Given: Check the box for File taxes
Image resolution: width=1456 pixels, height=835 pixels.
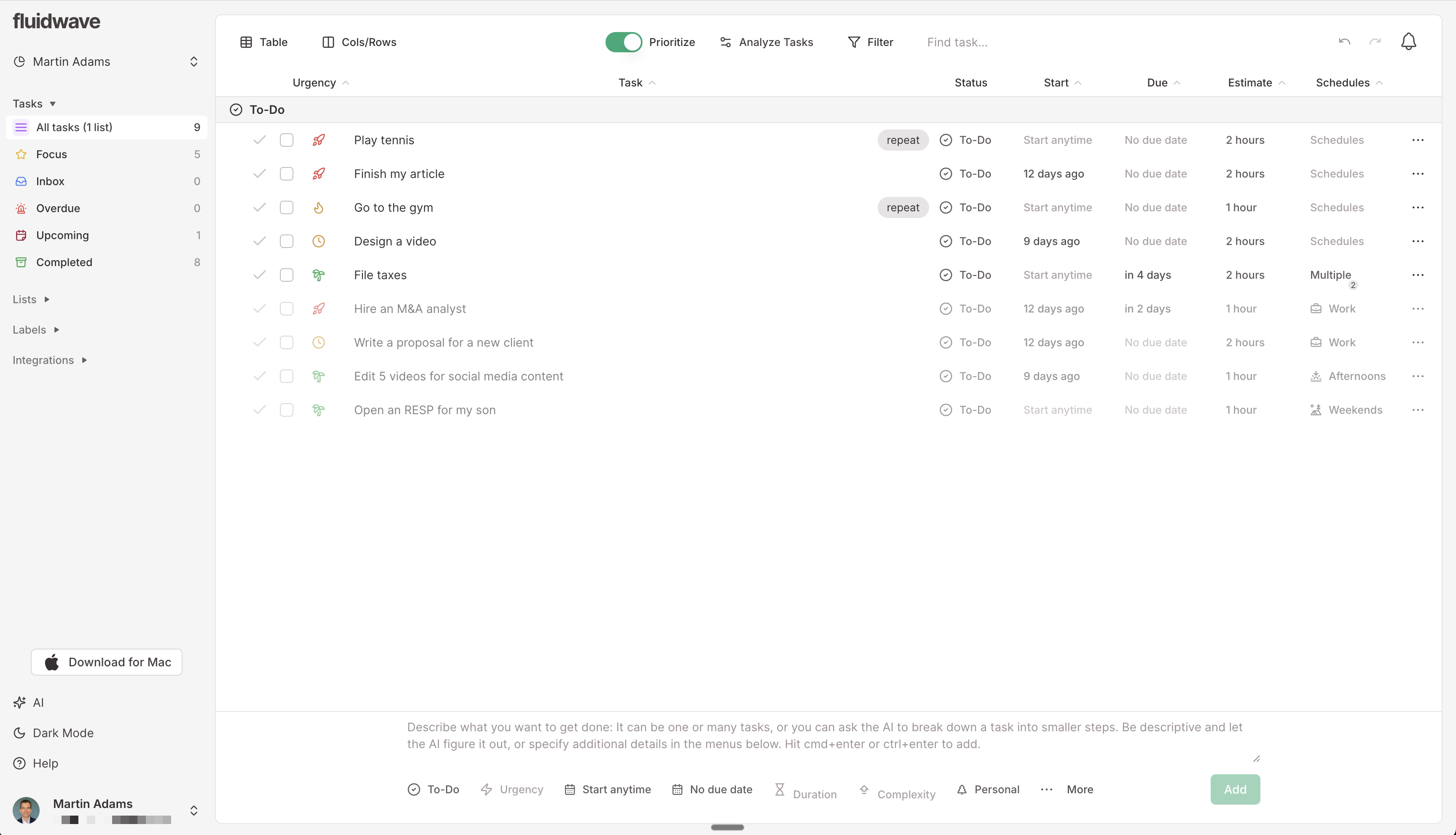Looking at the screenshot, I should (x=287, y=275).
